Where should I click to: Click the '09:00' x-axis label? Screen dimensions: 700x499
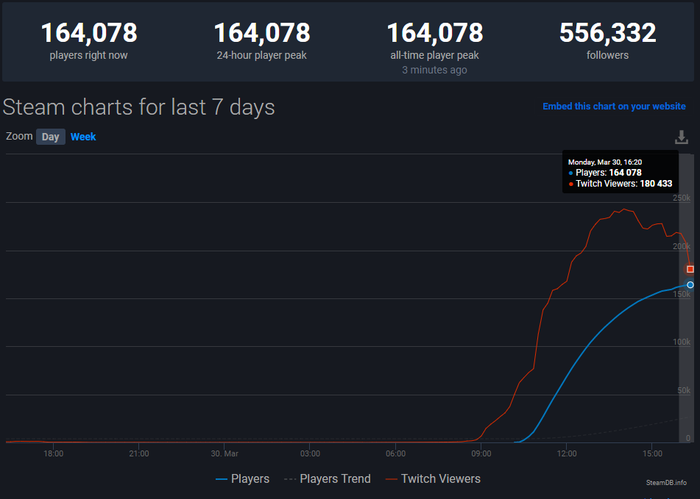pyautogui.click(x=481, y=453)
